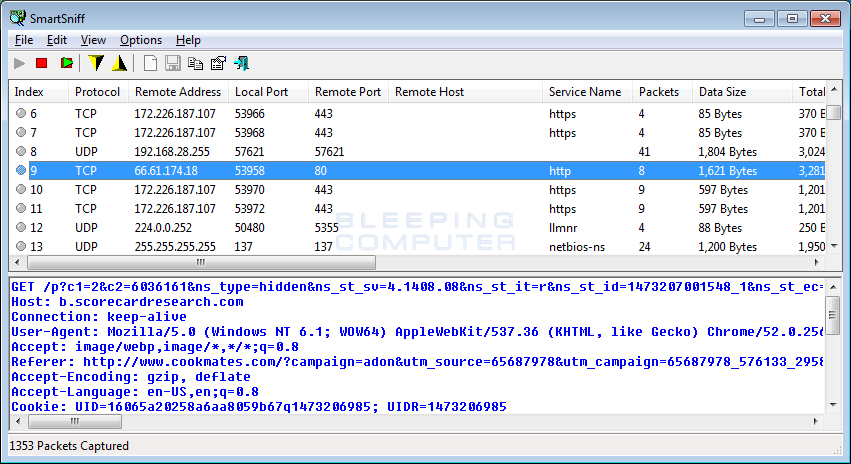851x464 pixels.
Task: Sort by the Protocol column header
Action: [98, 92]
